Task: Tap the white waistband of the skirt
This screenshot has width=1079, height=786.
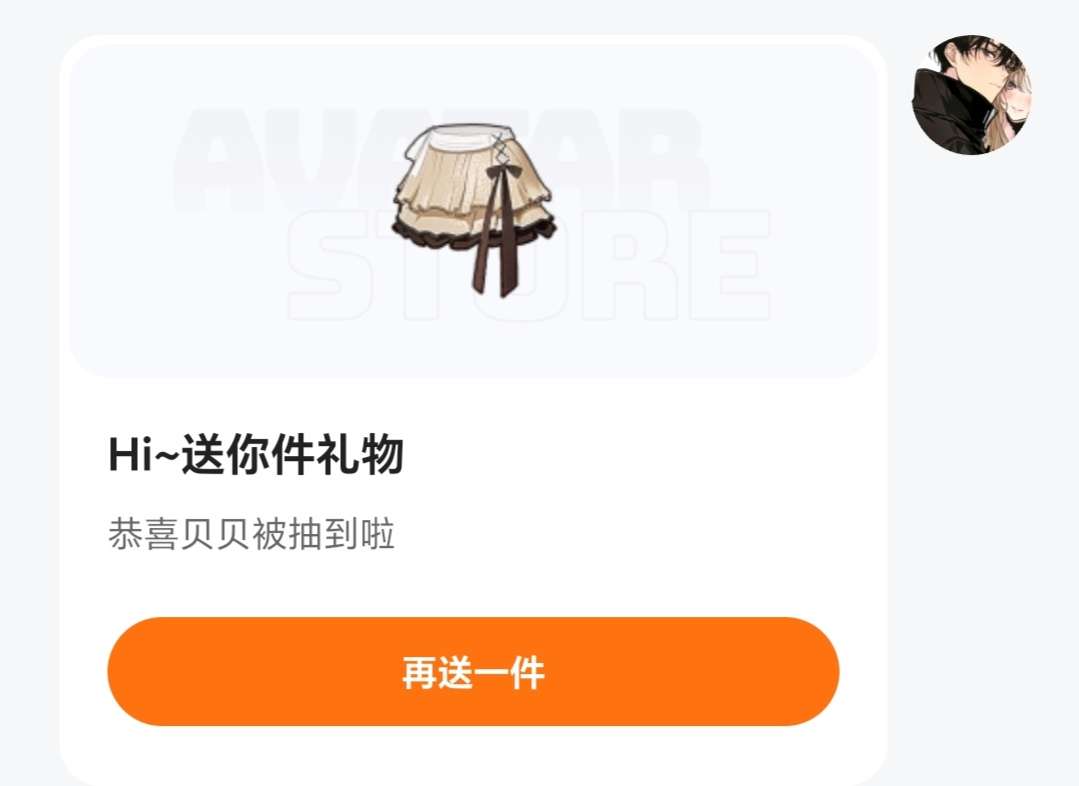Action: coord(460,136)
